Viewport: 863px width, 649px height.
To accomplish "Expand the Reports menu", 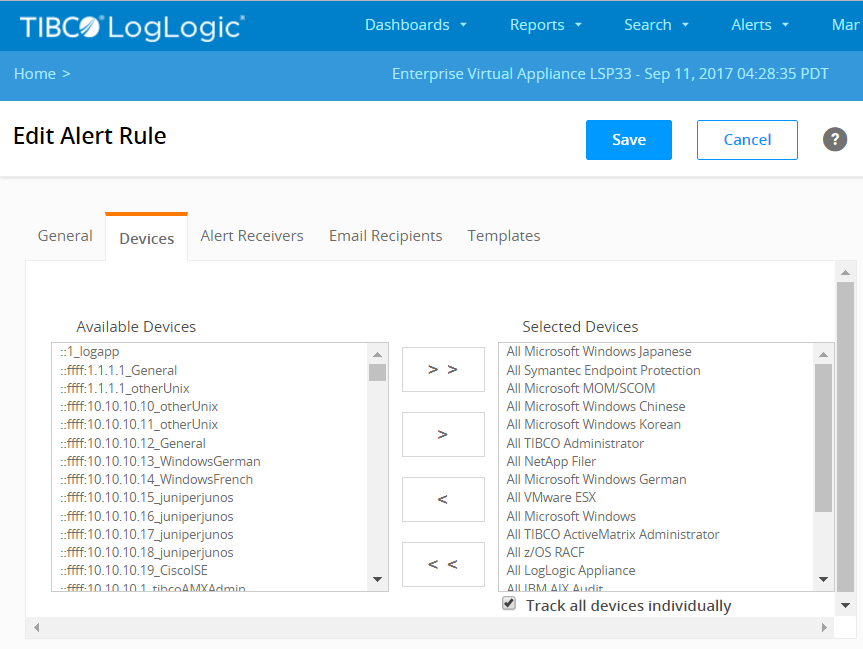I will point(546,25).
